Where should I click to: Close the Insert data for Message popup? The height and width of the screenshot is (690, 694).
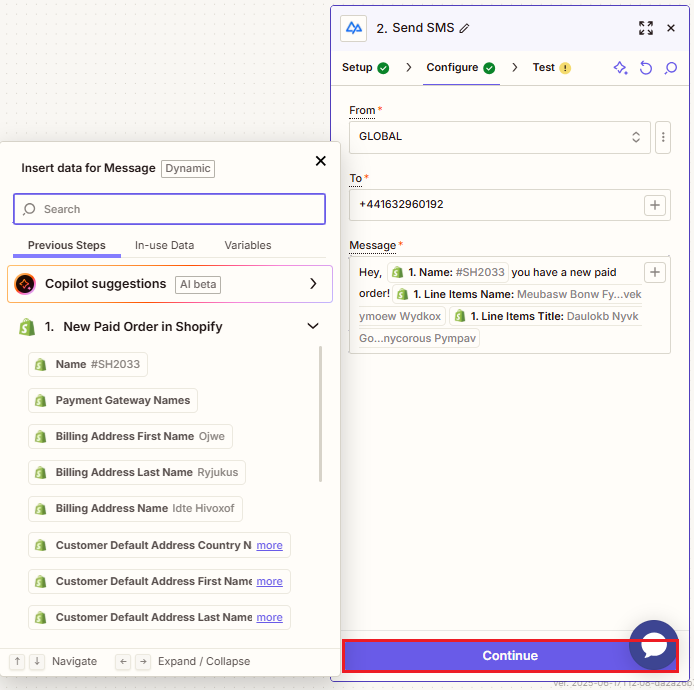(x=320, y=161)
